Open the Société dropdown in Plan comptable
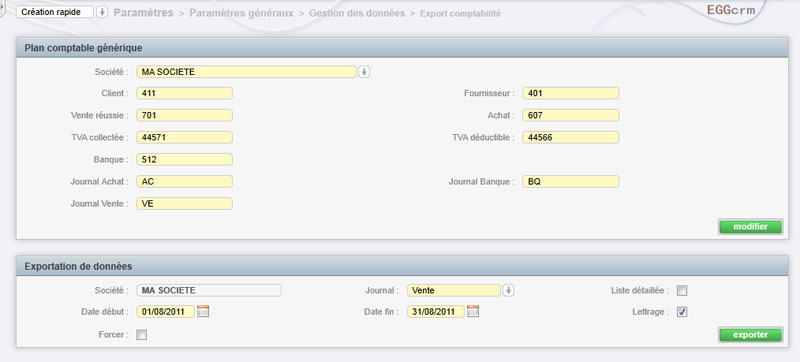The width and height of the screenshot is (800, 362). [x=364, y=72]
